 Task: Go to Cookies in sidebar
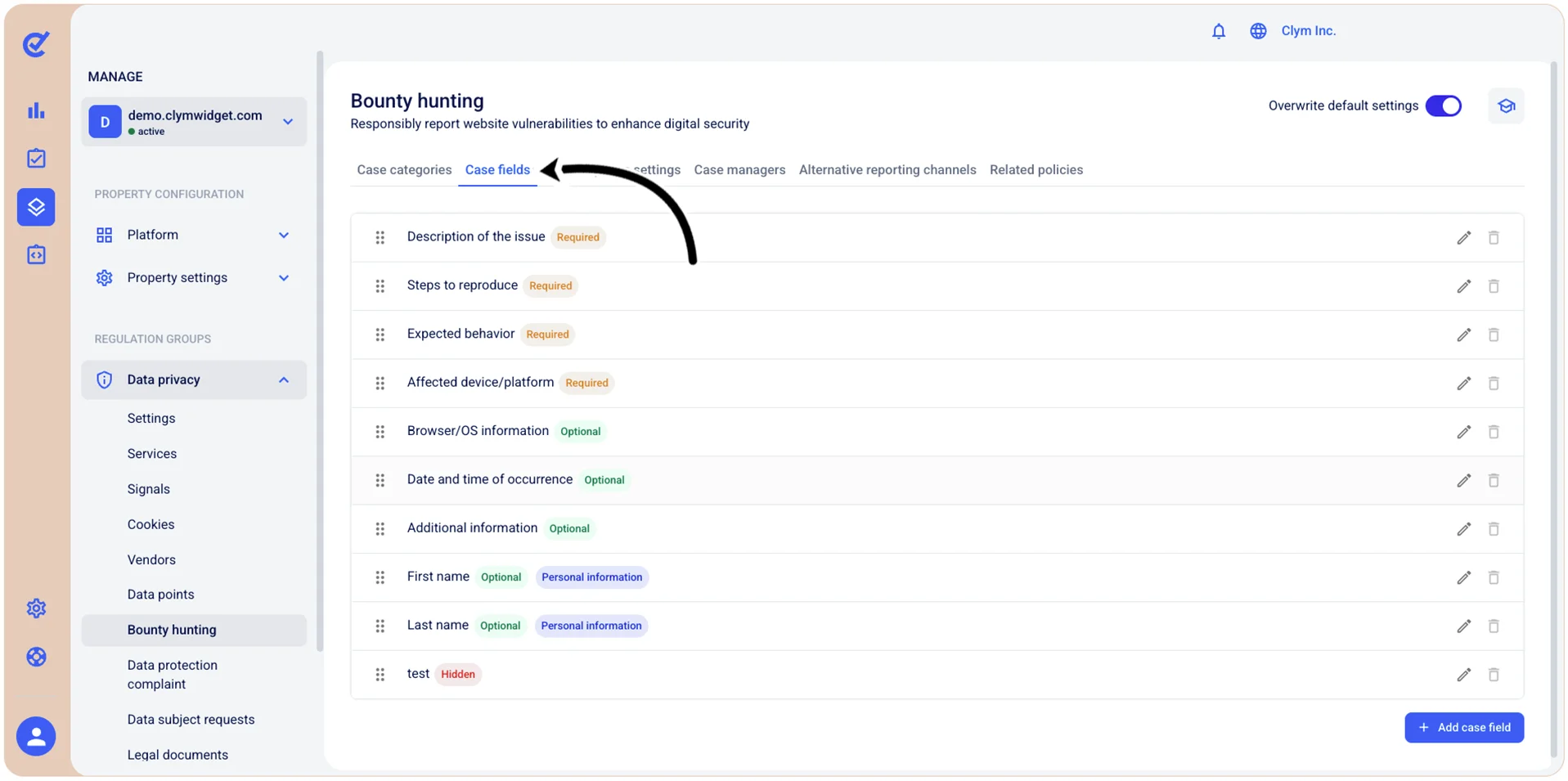151,524
